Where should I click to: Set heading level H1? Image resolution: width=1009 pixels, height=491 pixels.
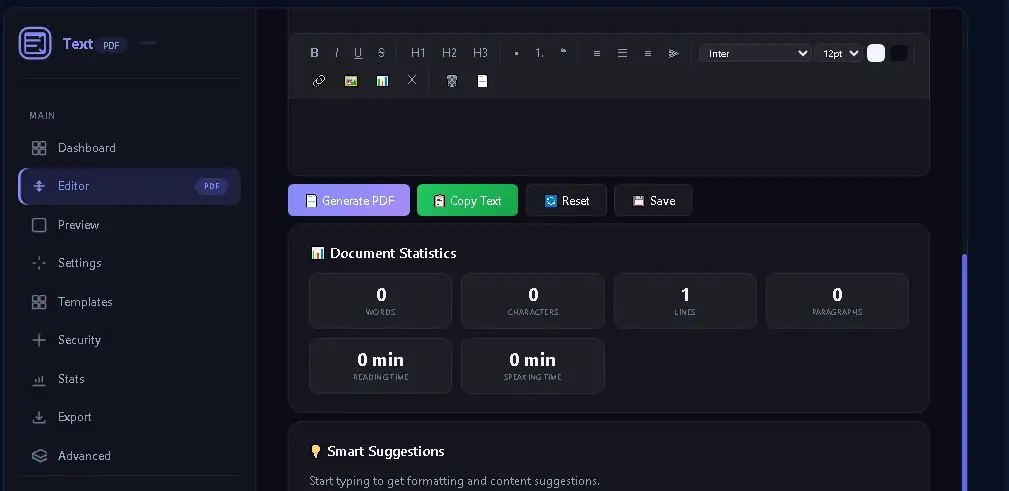pos(418,53)
